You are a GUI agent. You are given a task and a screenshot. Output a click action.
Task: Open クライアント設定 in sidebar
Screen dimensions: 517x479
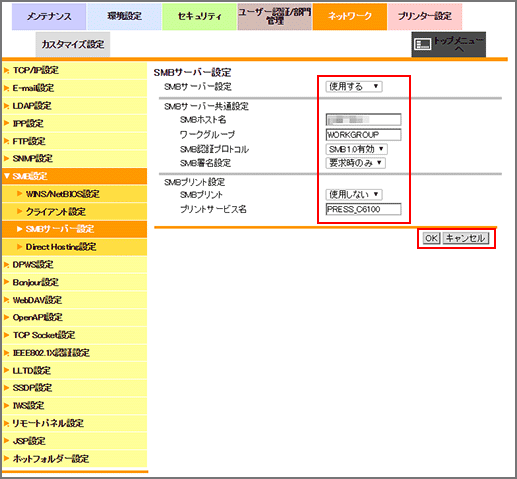pyautogui.click(x=74, y=211)
